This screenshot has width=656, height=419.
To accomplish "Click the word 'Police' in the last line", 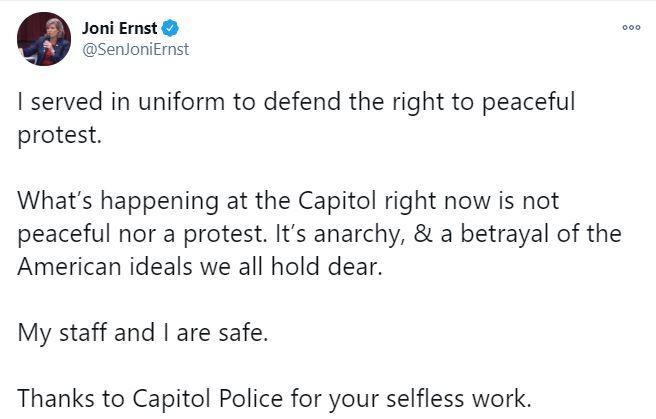I will point(251,398).
